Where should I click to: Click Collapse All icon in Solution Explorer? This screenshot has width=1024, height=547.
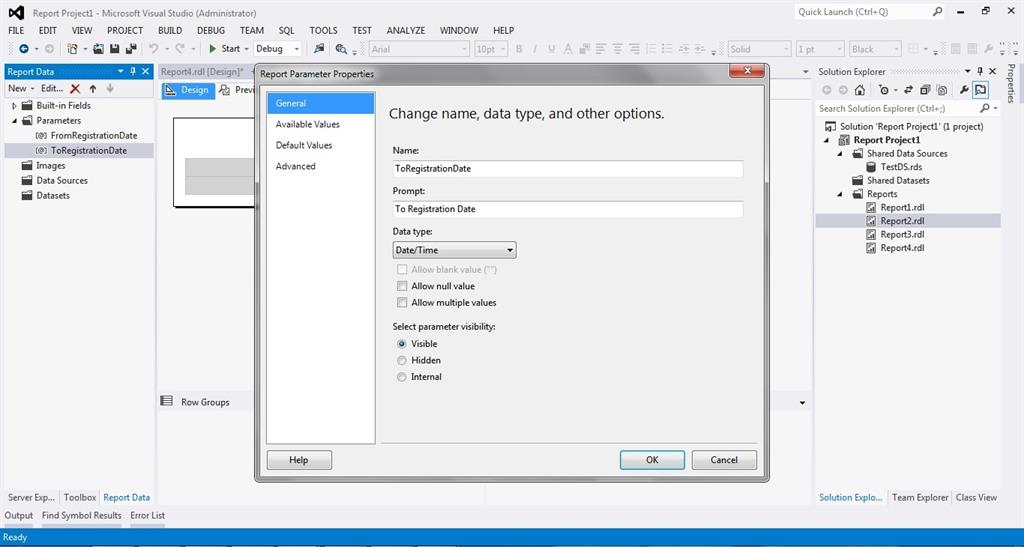coord(925,90)
